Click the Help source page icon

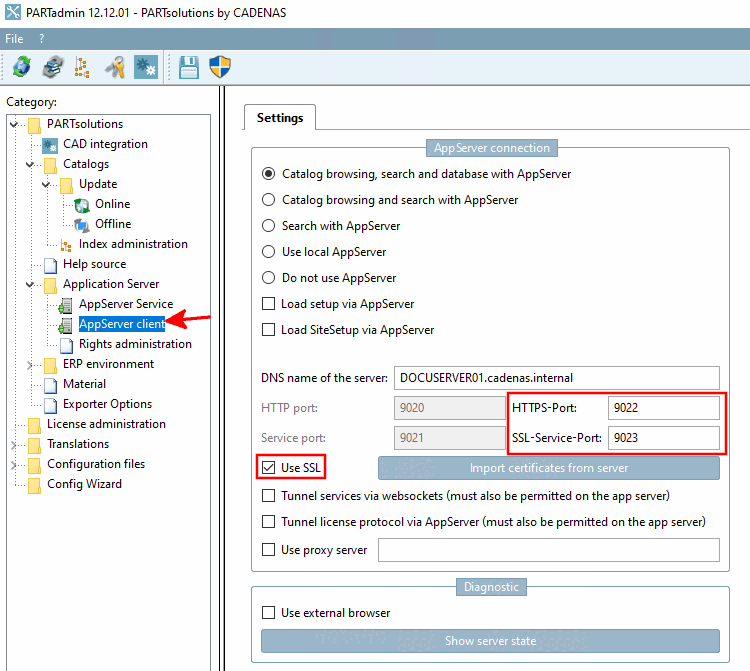[x=51, y=265]
